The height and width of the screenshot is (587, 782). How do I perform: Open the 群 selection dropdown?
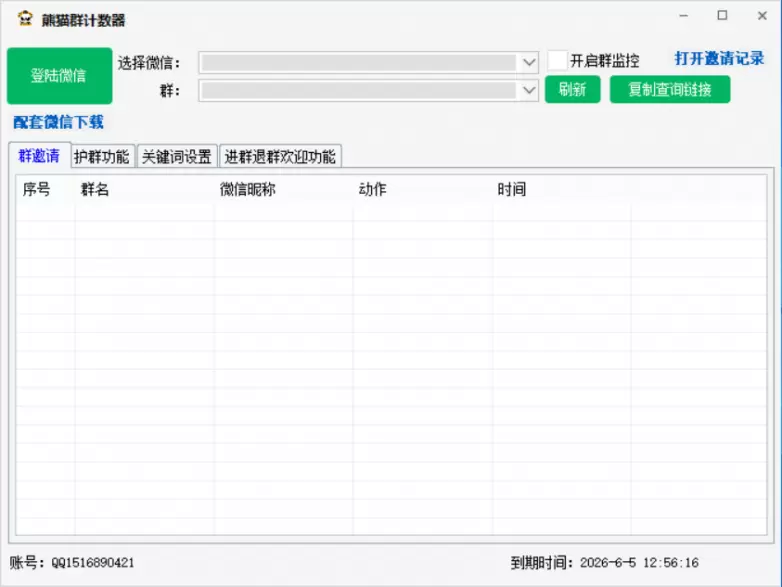click(529, 91)
